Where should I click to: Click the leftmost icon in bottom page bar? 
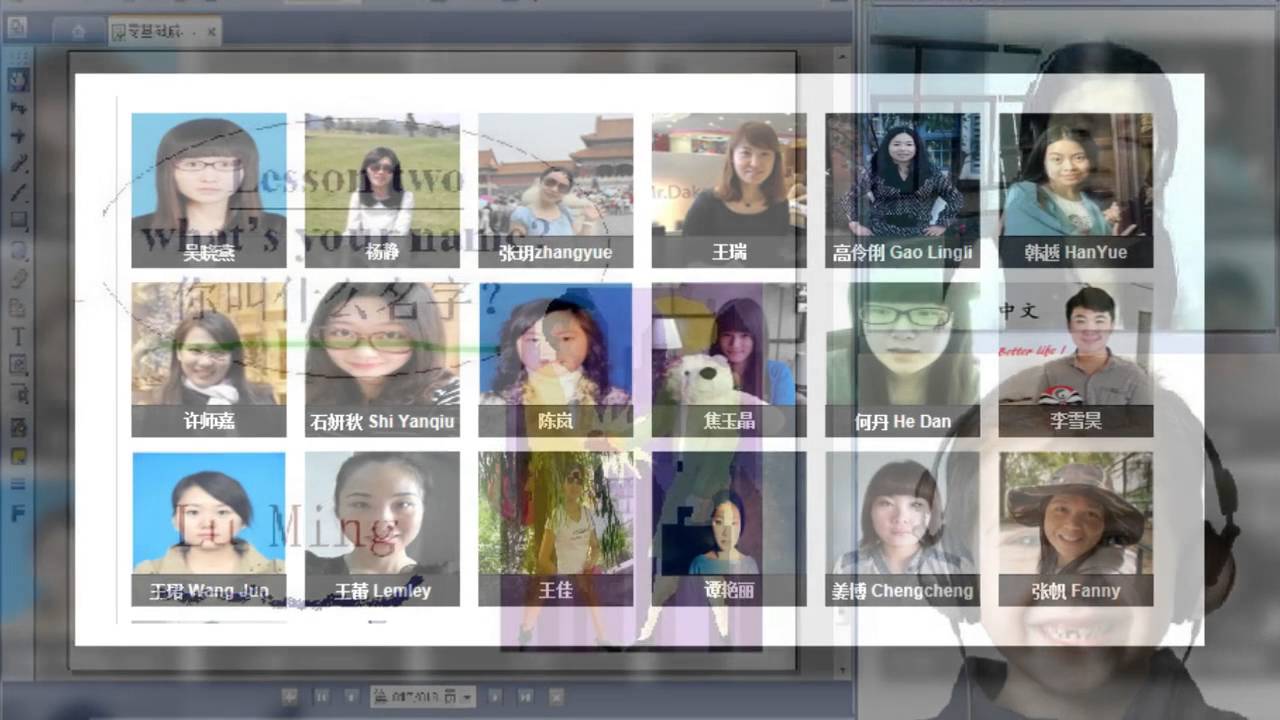coord(289,695)
